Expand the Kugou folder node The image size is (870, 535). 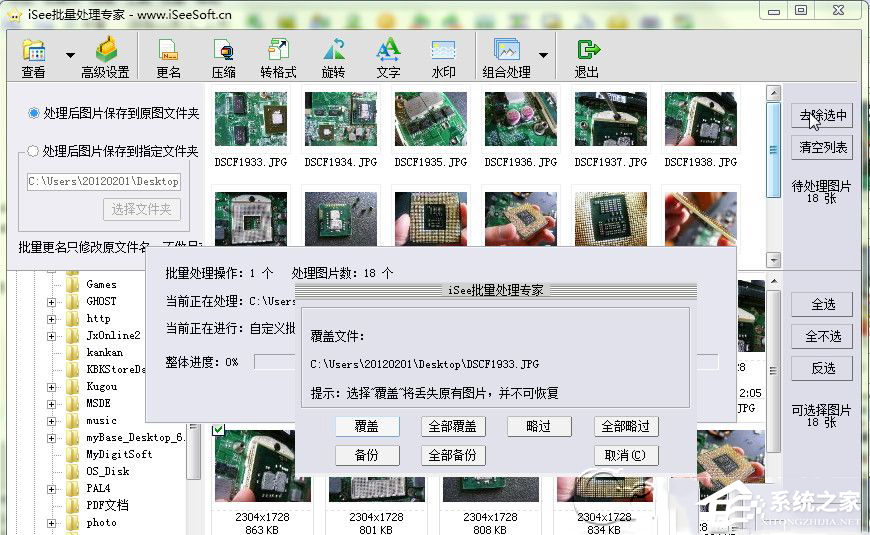[52, 387]
